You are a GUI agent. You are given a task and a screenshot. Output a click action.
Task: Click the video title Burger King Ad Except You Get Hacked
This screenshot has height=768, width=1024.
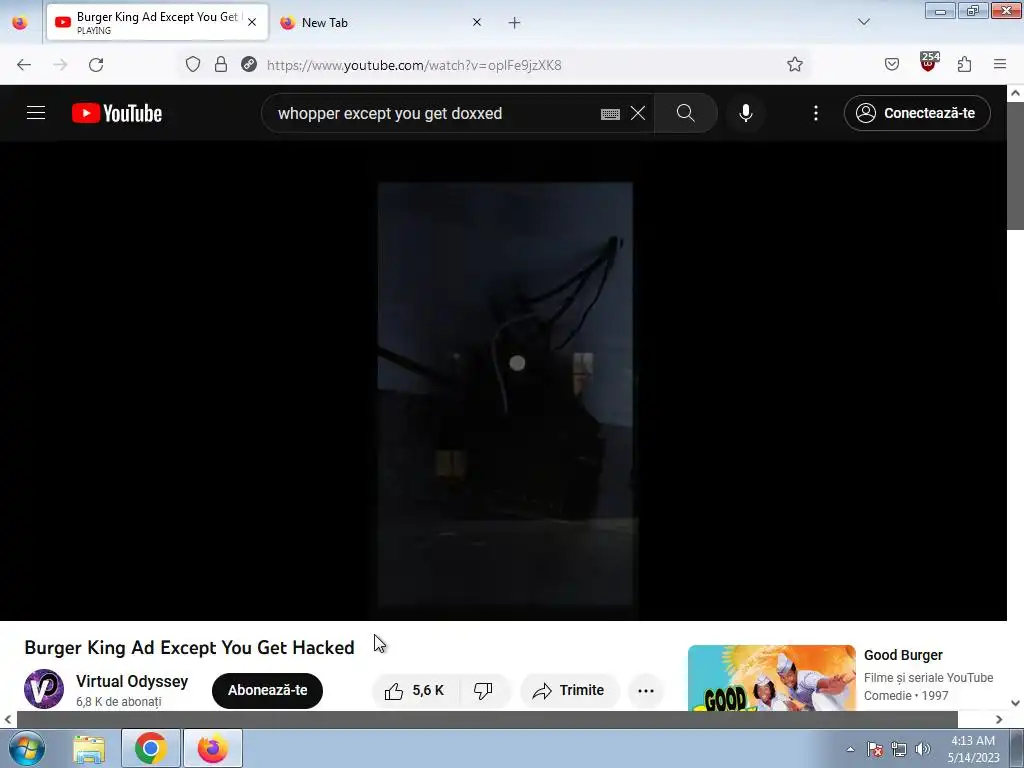[189, 647]
